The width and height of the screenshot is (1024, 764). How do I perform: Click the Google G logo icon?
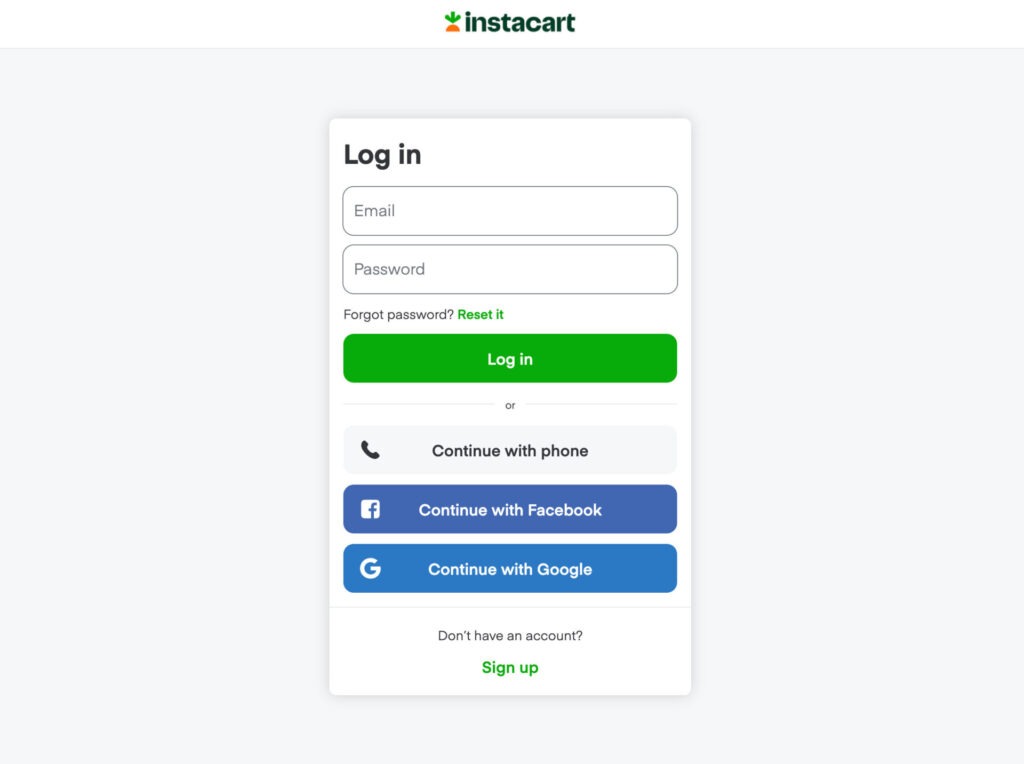pyautogui.click(x=370, y=568)
